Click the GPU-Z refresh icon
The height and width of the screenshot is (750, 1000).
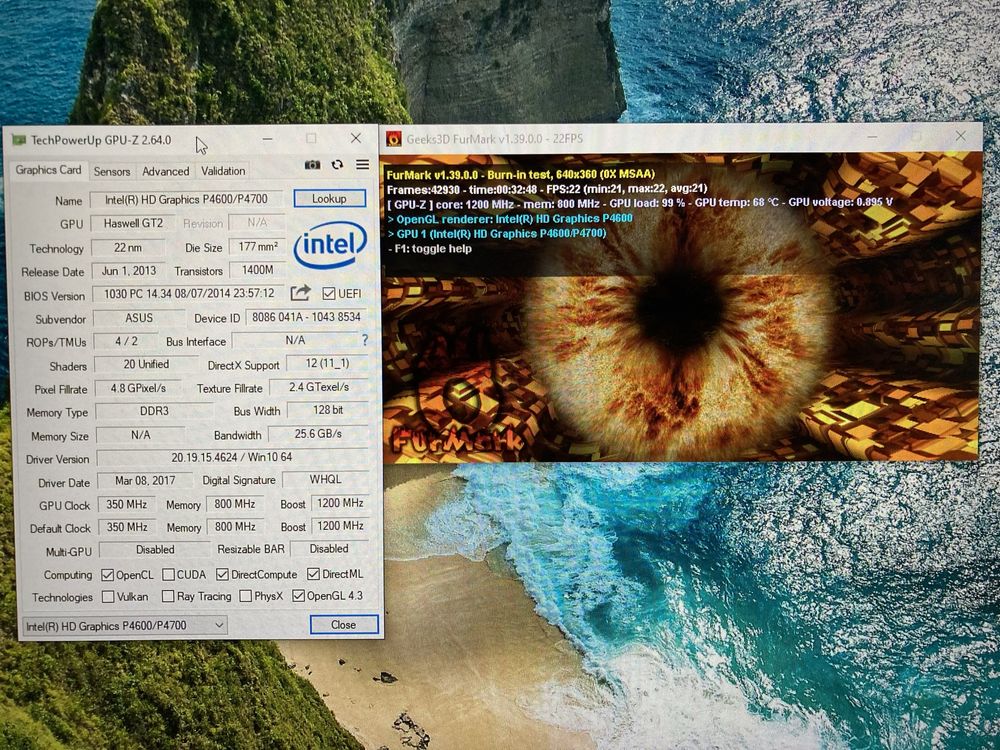point(337,165)
